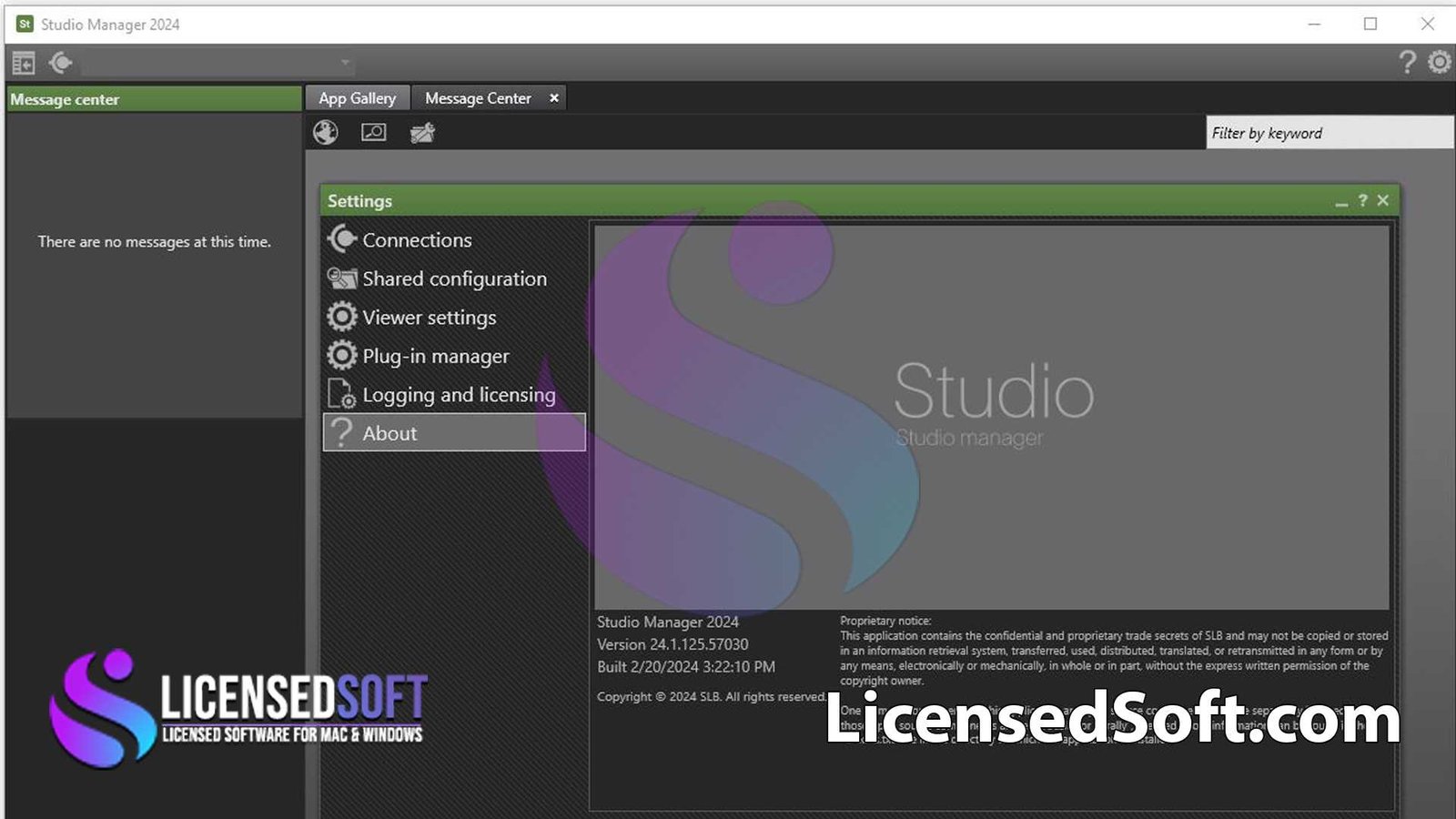Screen dimensions: 1456x819
Task: Click the Connections plug icon
Action: click(342, 239)
